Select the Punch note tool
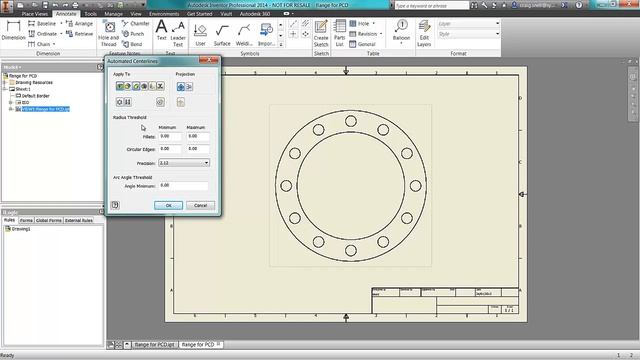 click(x=133, y=34)
